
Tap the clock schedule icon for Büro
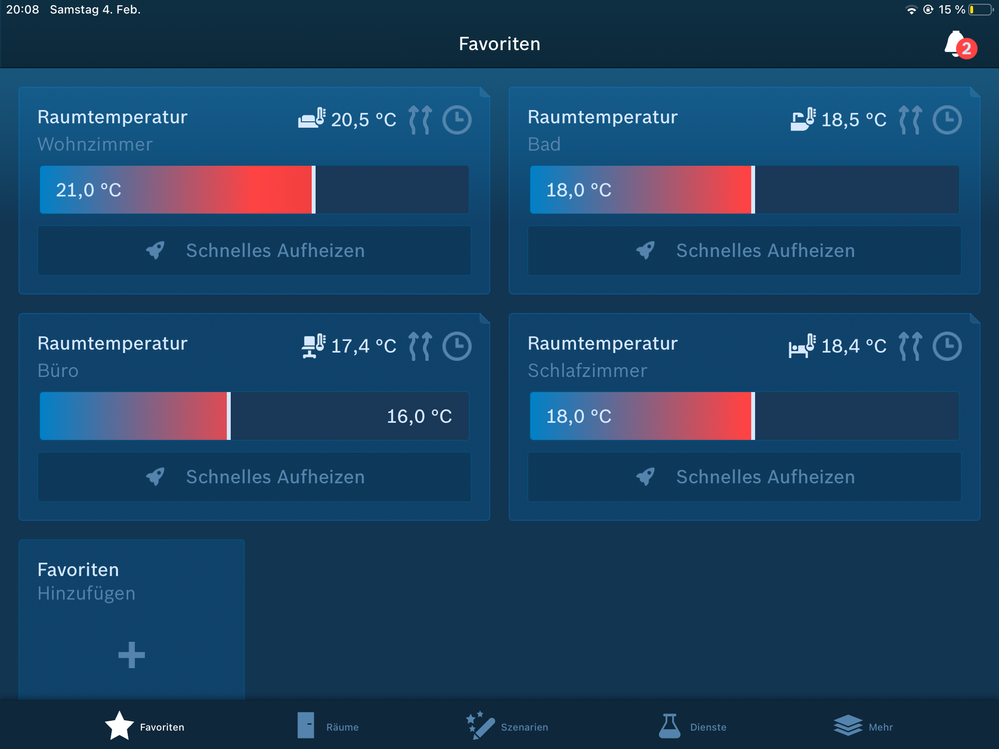(457, 347)
